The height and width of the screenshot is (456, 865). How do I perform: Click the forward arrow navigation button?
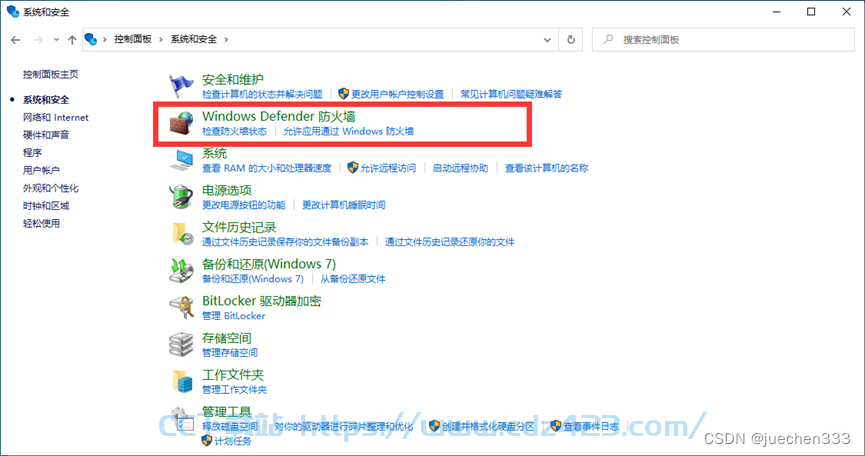(x=38, y=40)
